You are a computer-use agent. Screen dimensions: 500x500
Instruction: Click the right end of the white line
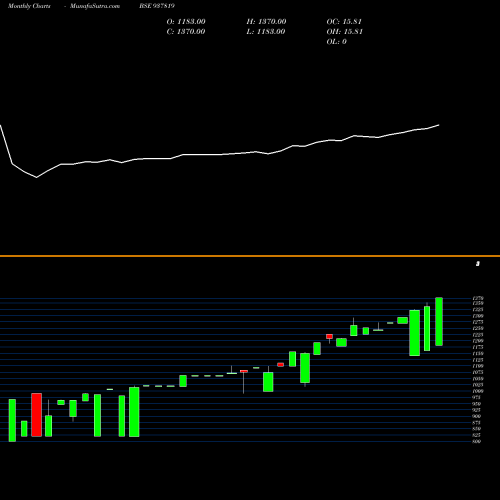pos(439,125)
